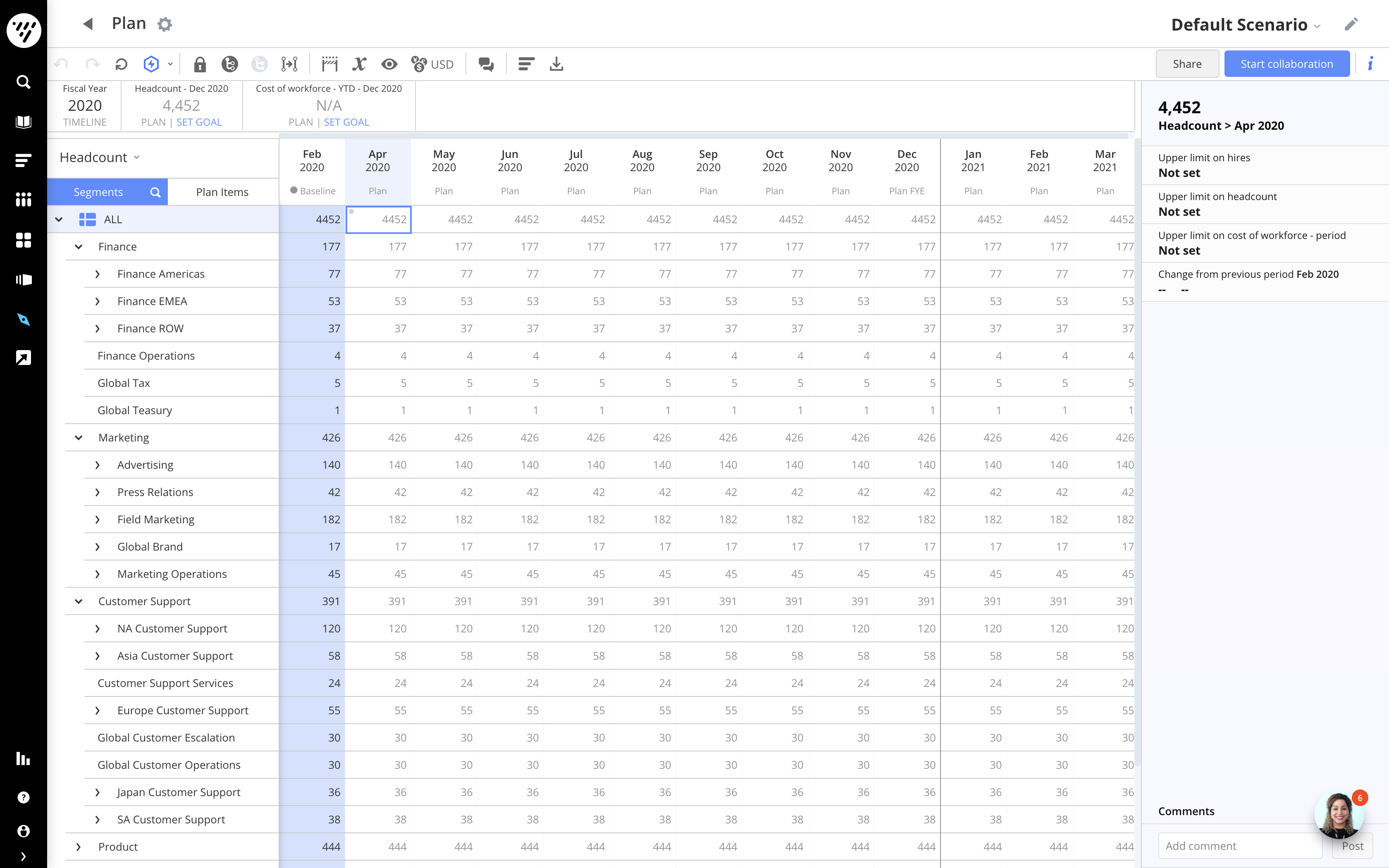Switch to the Plan Items tab
This screenshot has width=1389, height=868.
222,192
